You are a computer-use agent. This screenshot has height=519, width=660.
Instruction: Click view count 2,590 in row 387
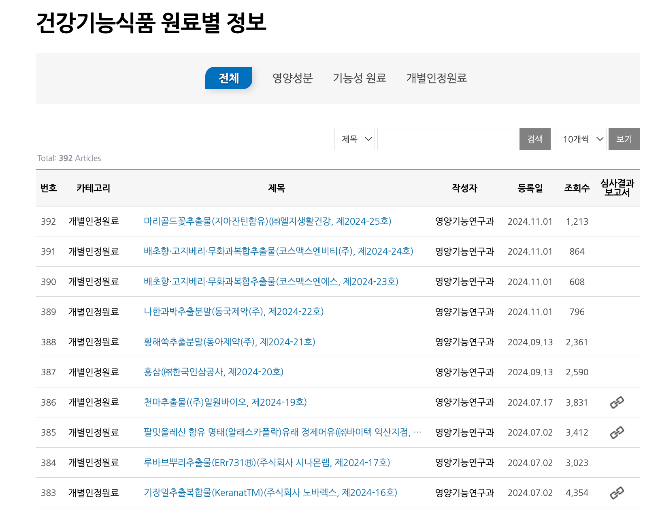(x=577, y=372)
